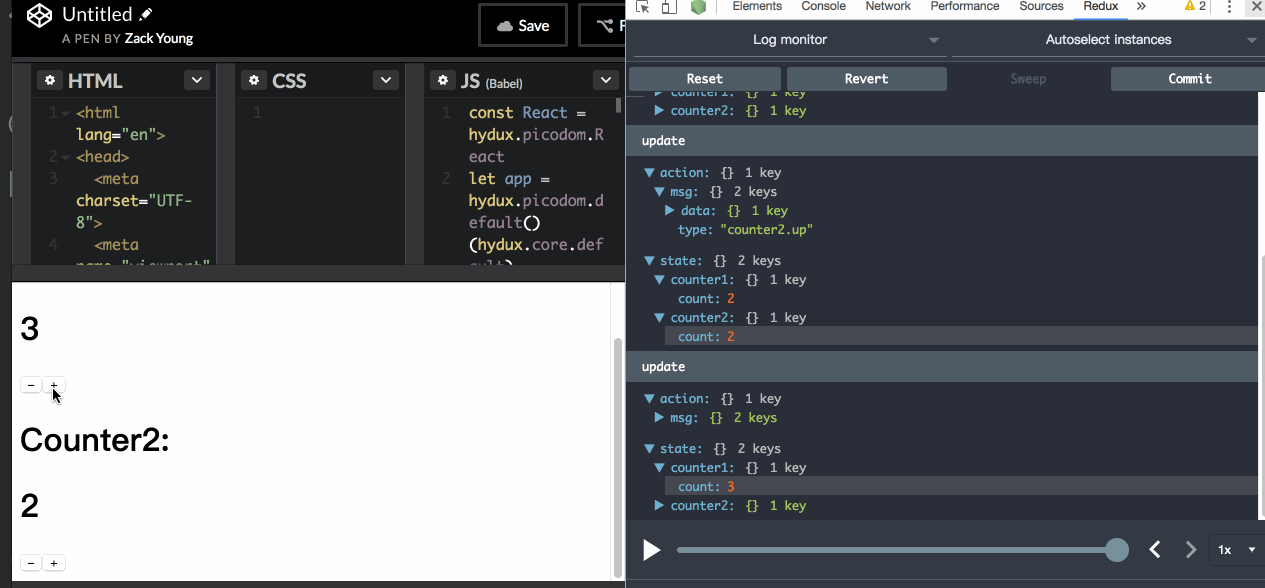The height and width of the screenshot is (588, 1265).
Task: Expand the msg node in last update action
Action: coord(660,418)
